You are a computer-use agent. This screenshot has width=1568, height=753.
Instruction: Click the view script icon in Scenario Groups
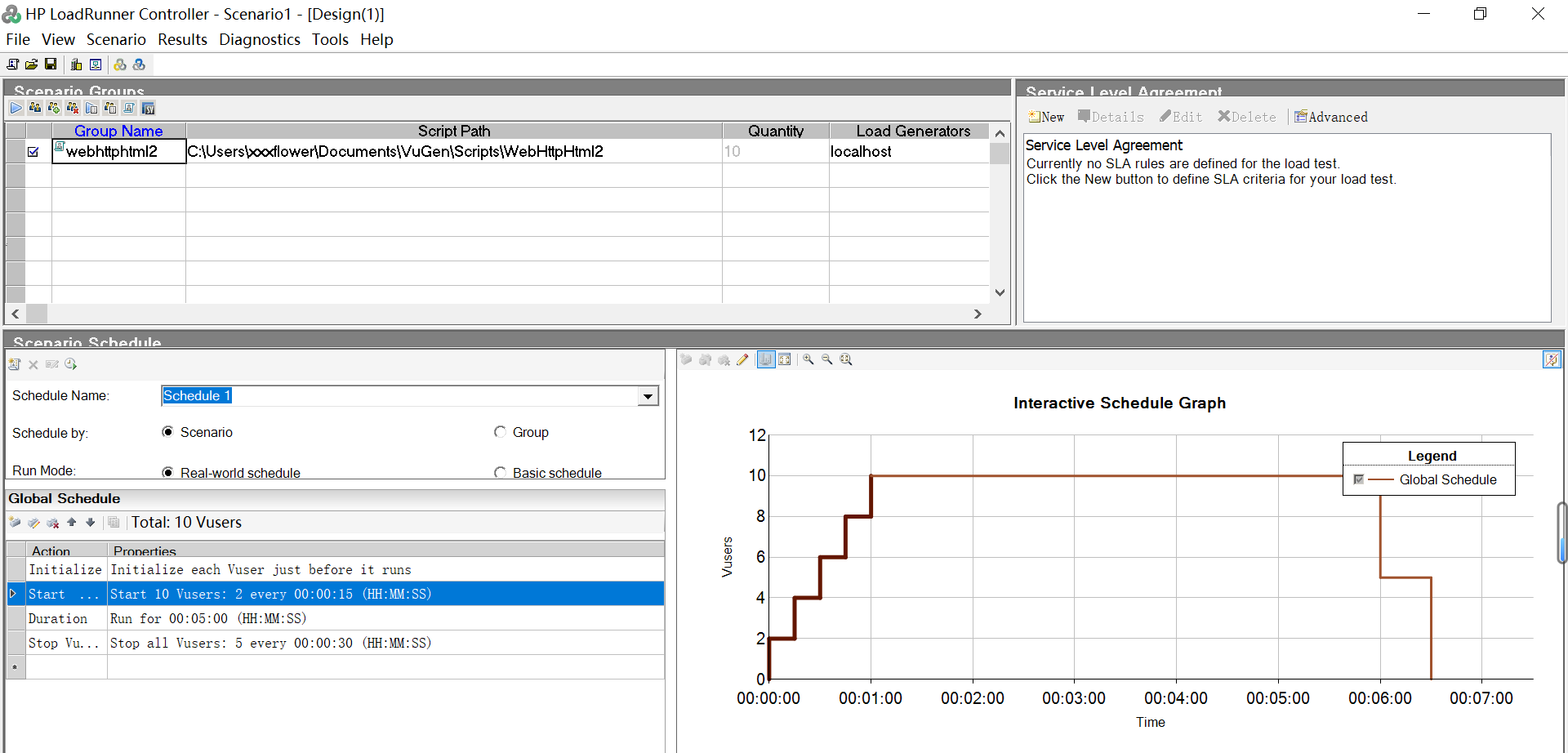(129, 108)
